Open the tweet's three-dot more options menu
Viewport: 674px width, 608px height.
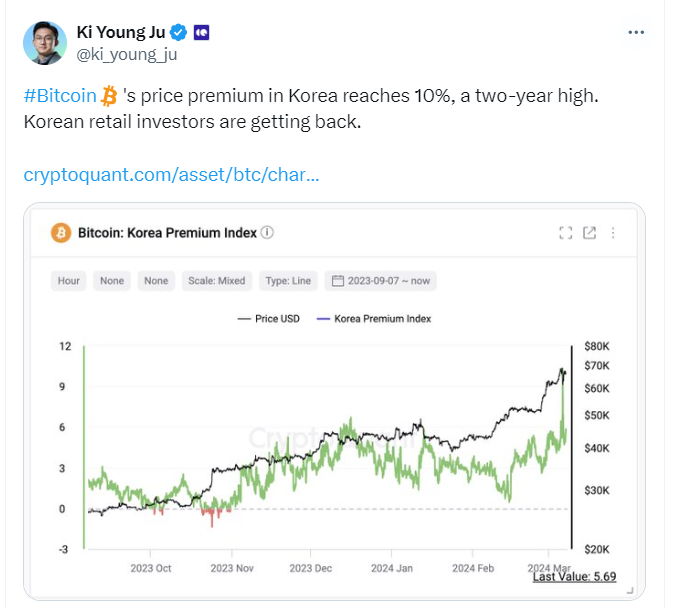636,32
